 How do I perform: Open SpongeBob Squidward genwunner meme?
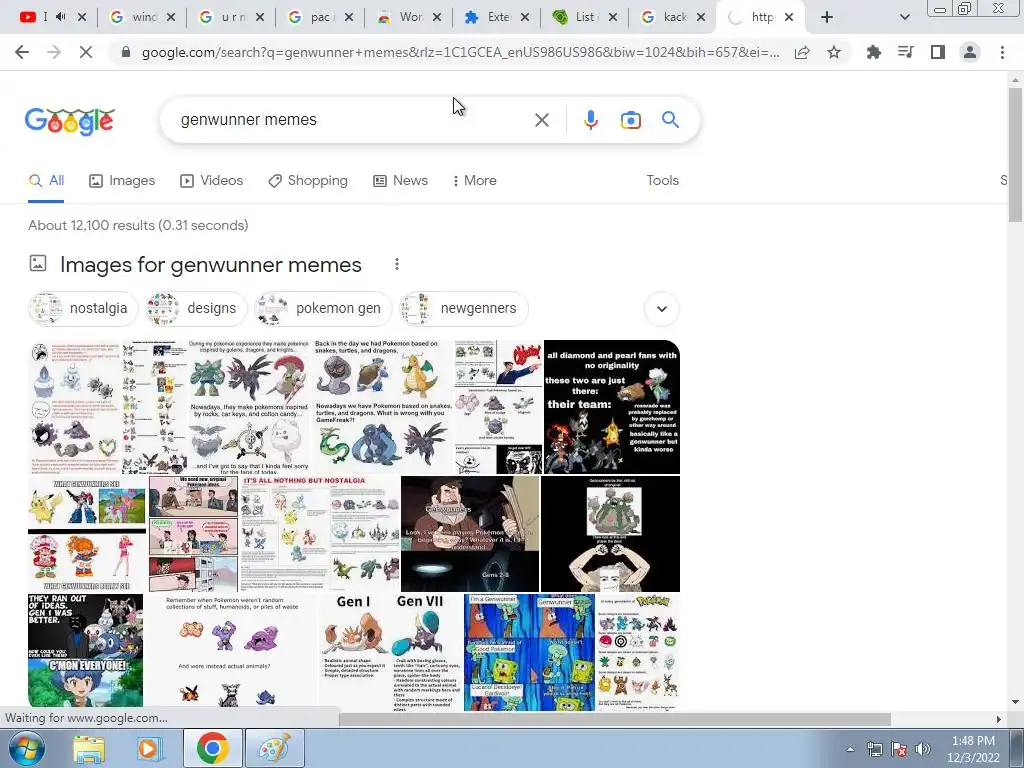pos(530,652)
